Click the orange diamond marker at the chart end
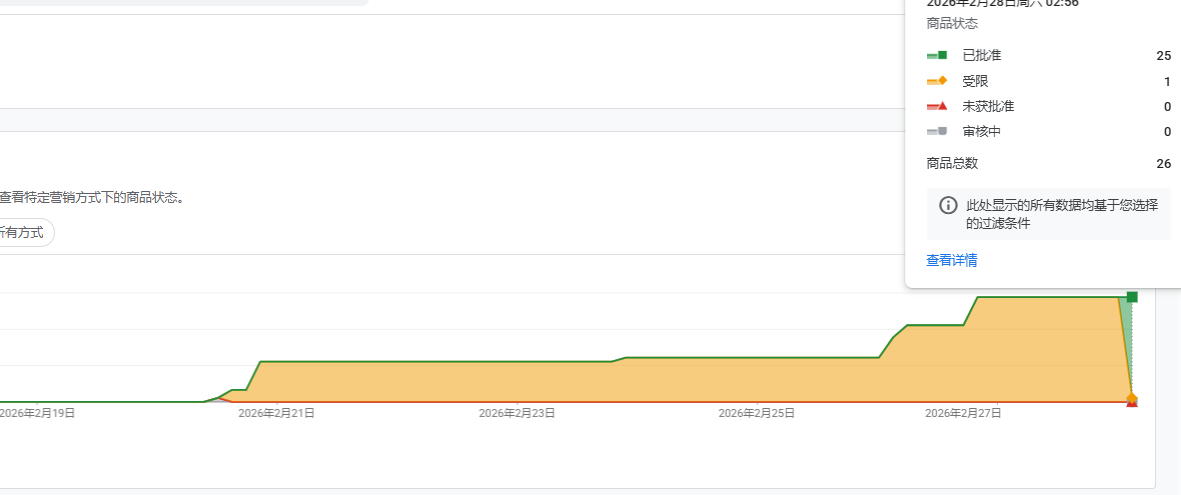Image resolution: width=1181 pixels, height=495 pixels. [1132, 398]
